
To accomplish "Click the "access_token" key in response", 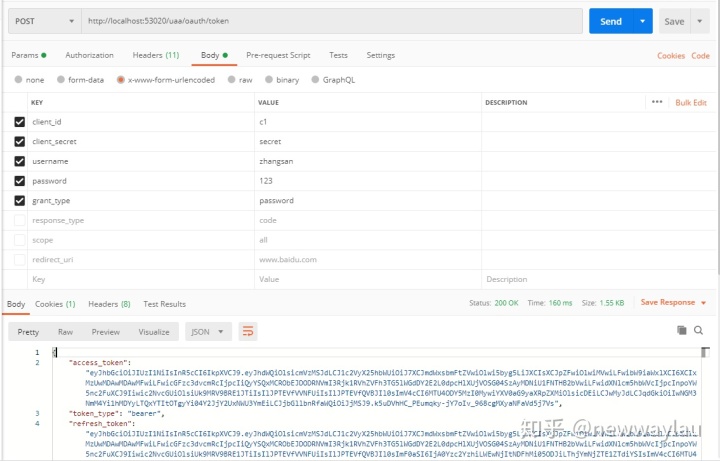I will point(97,362).
